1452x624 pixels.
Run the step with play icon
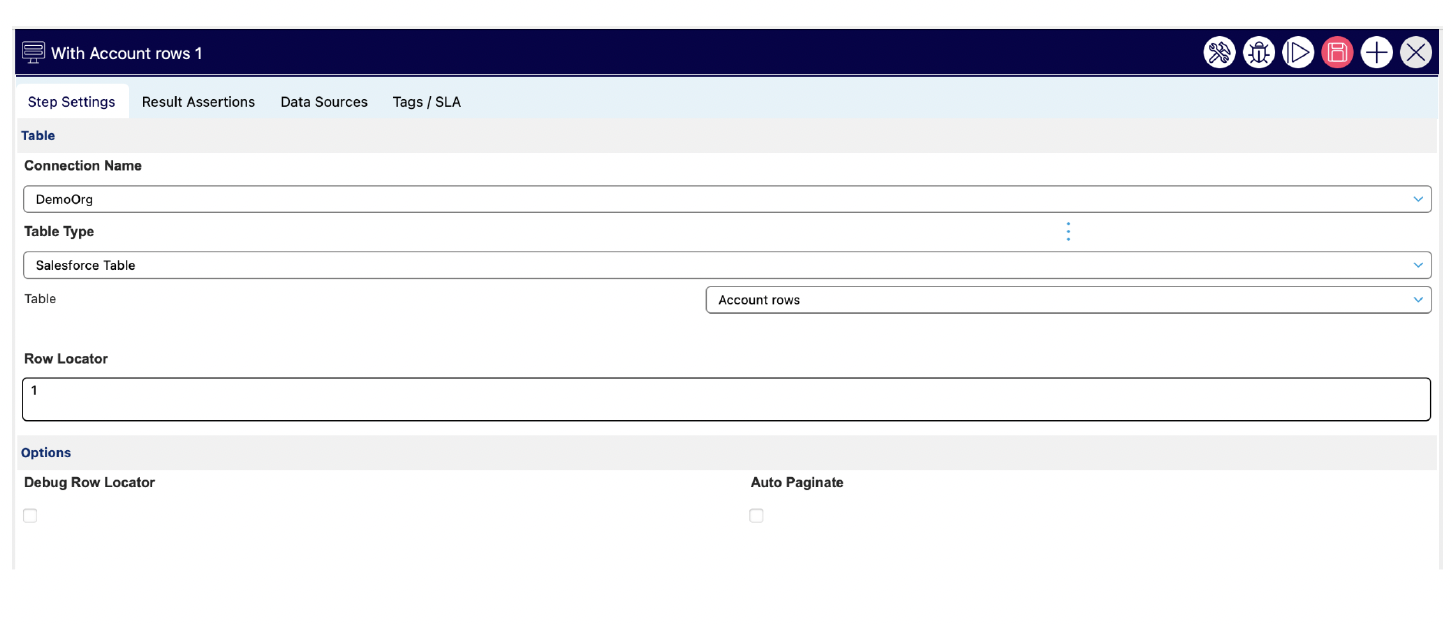(x=1298, y=53)
